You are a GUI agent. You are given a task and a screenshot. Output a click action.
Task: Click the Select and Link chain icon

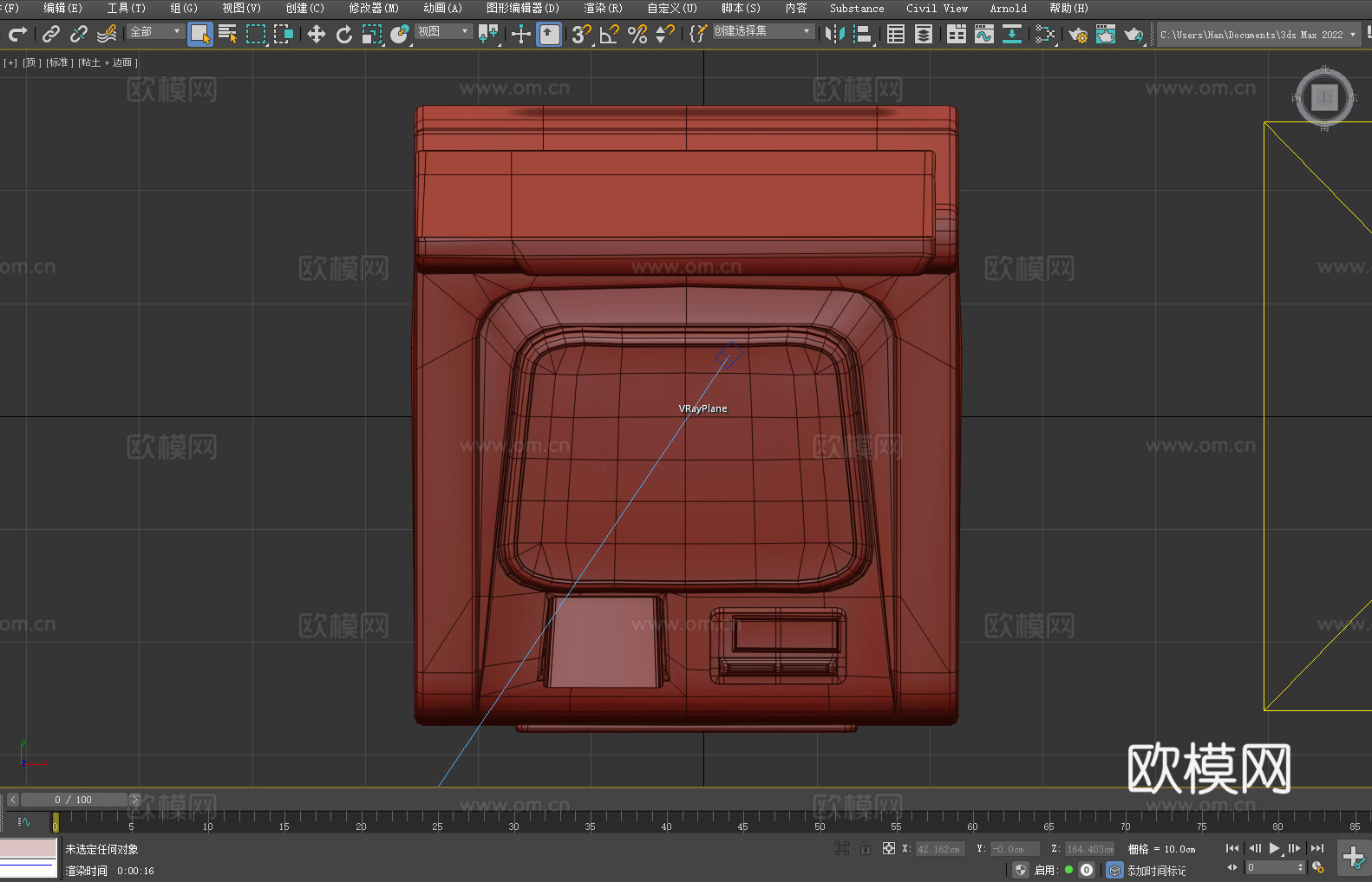[51, 34]
